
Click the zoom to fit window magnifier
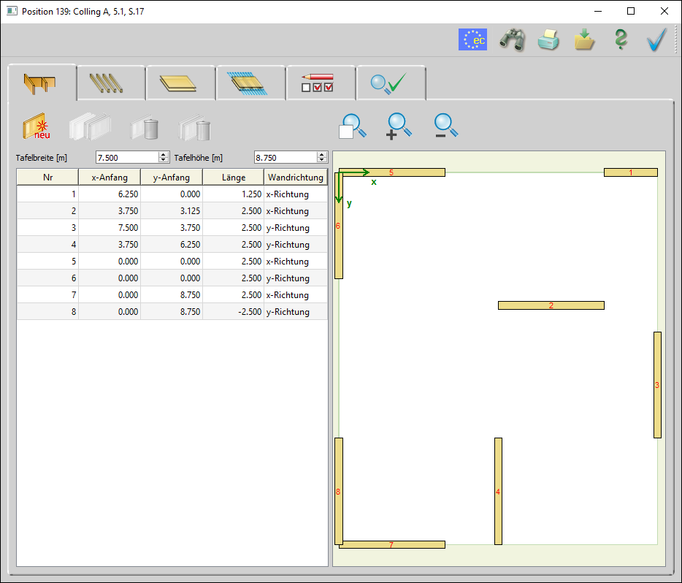tap(353, 125)
